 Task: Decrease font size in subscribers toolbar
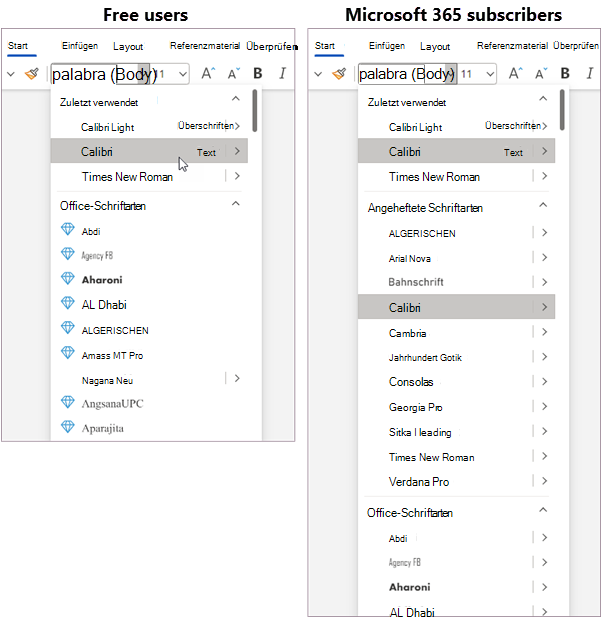coord(541,73)
